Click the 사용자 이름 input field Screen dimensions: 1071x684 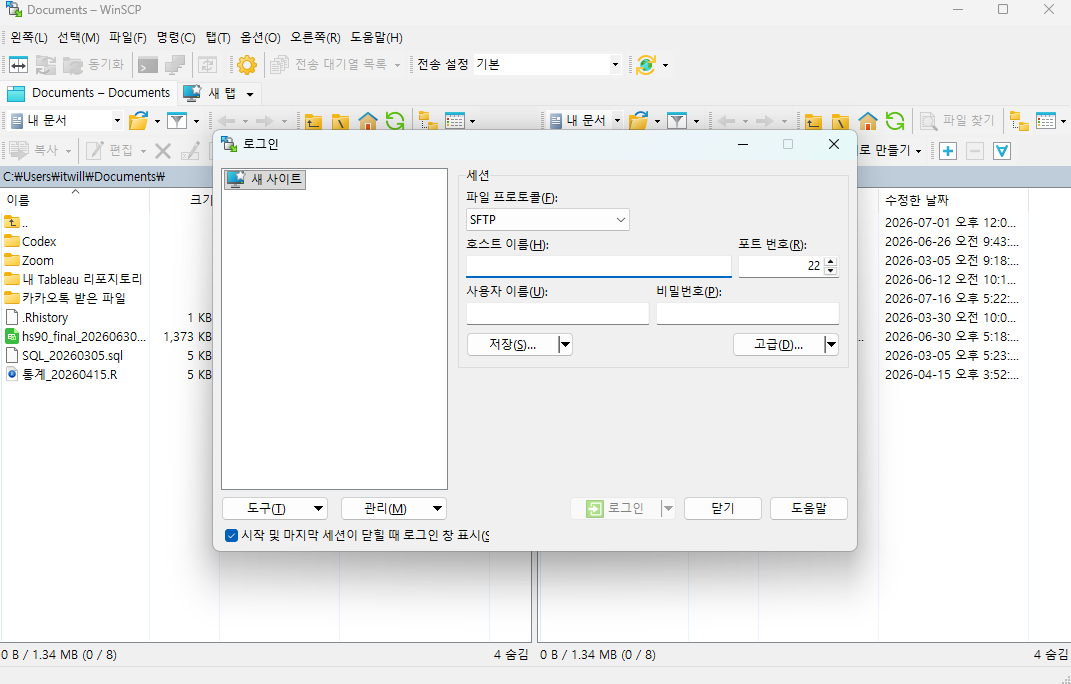[x=557, y=314]
